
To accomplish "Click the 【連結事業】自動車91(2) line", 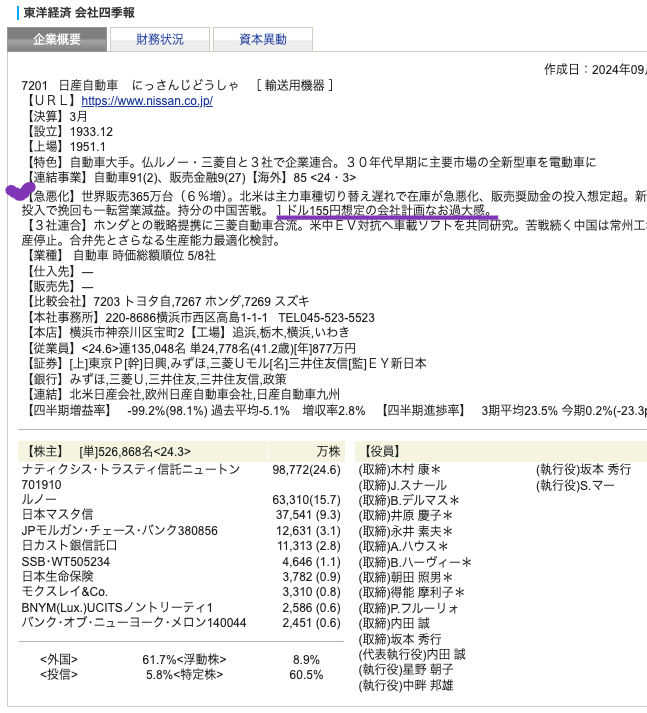I will (x=189, y=177).
